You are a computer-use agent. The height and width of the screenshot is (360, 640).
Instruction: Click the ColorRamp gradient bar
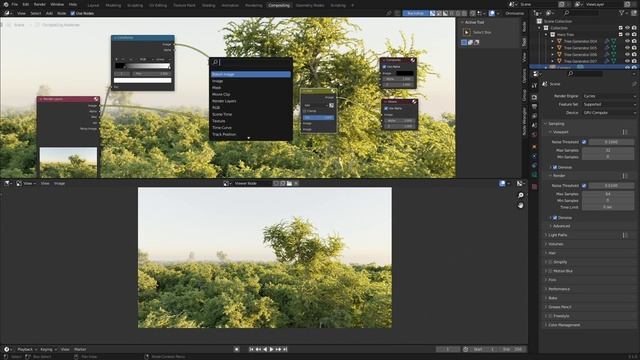coord(142,66)
